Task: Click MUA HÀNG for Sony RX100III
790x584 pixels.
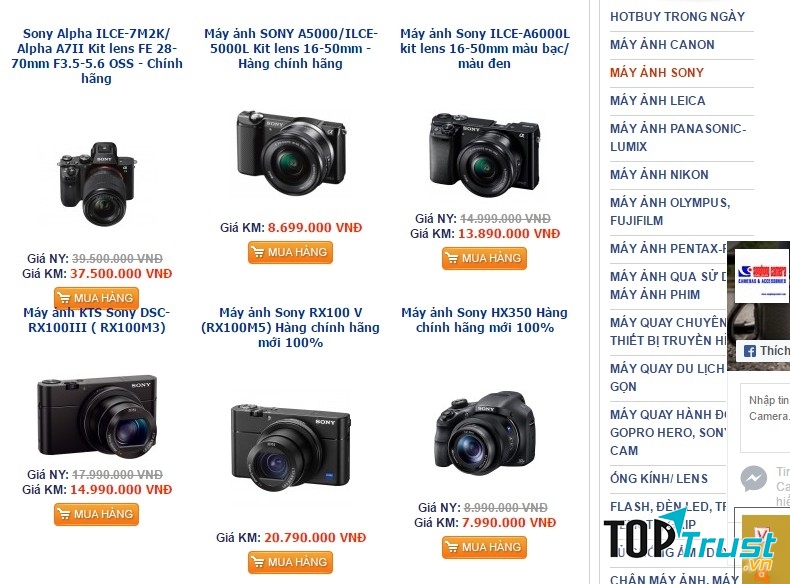Action: (x=96, y=514)
